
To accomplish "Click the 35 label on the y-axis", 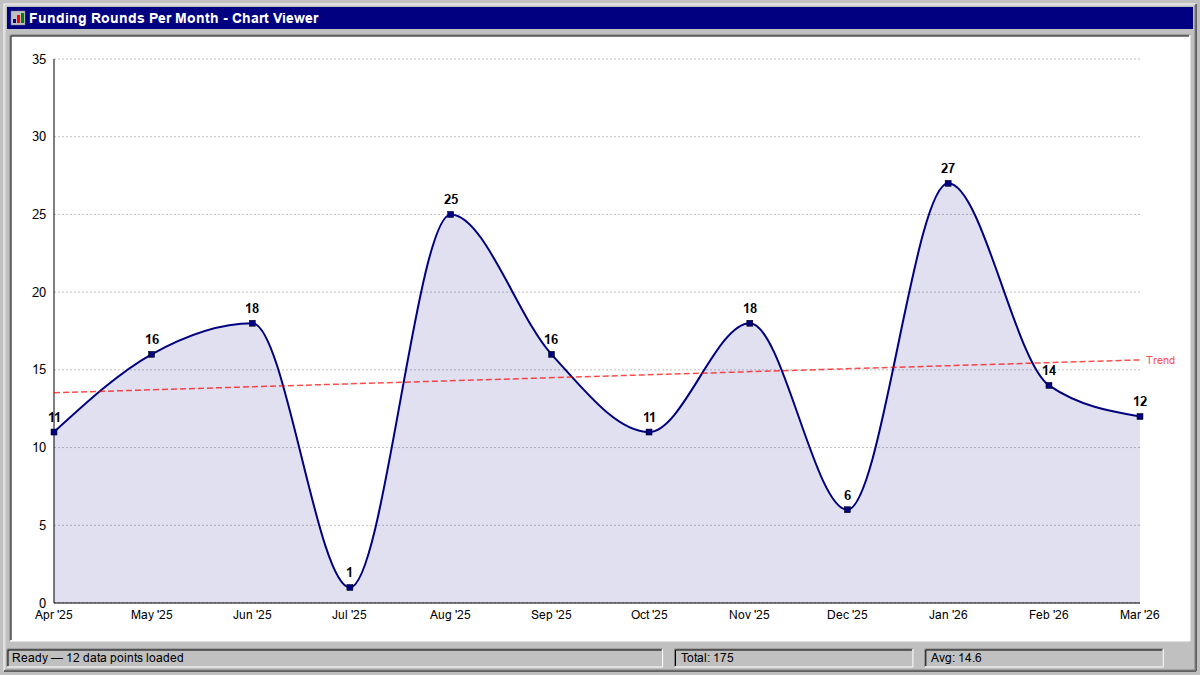I will [40, 59].
